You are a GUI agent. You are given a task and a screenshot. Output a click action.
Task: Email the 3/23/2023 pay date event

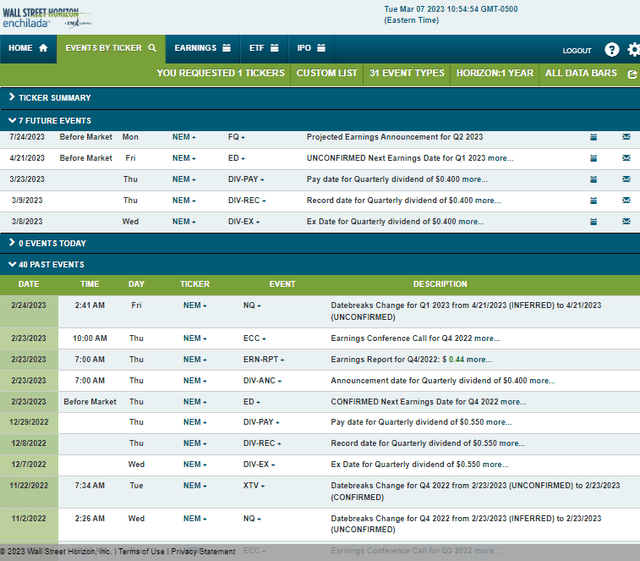point(626,179)
